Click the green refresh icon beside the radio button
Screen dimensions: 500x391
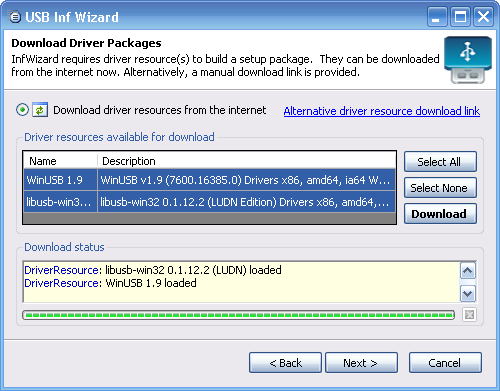(40, 110)
